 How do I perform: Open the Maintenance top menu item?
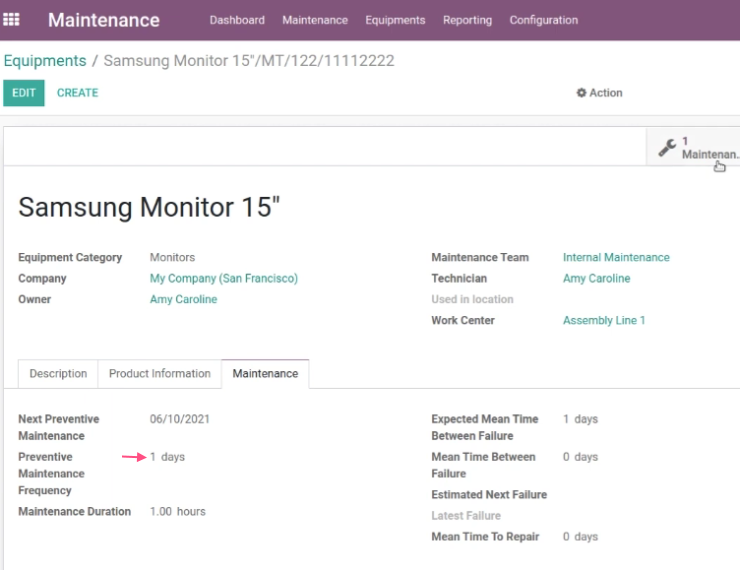pyautogui.click(x=315, y=20)
